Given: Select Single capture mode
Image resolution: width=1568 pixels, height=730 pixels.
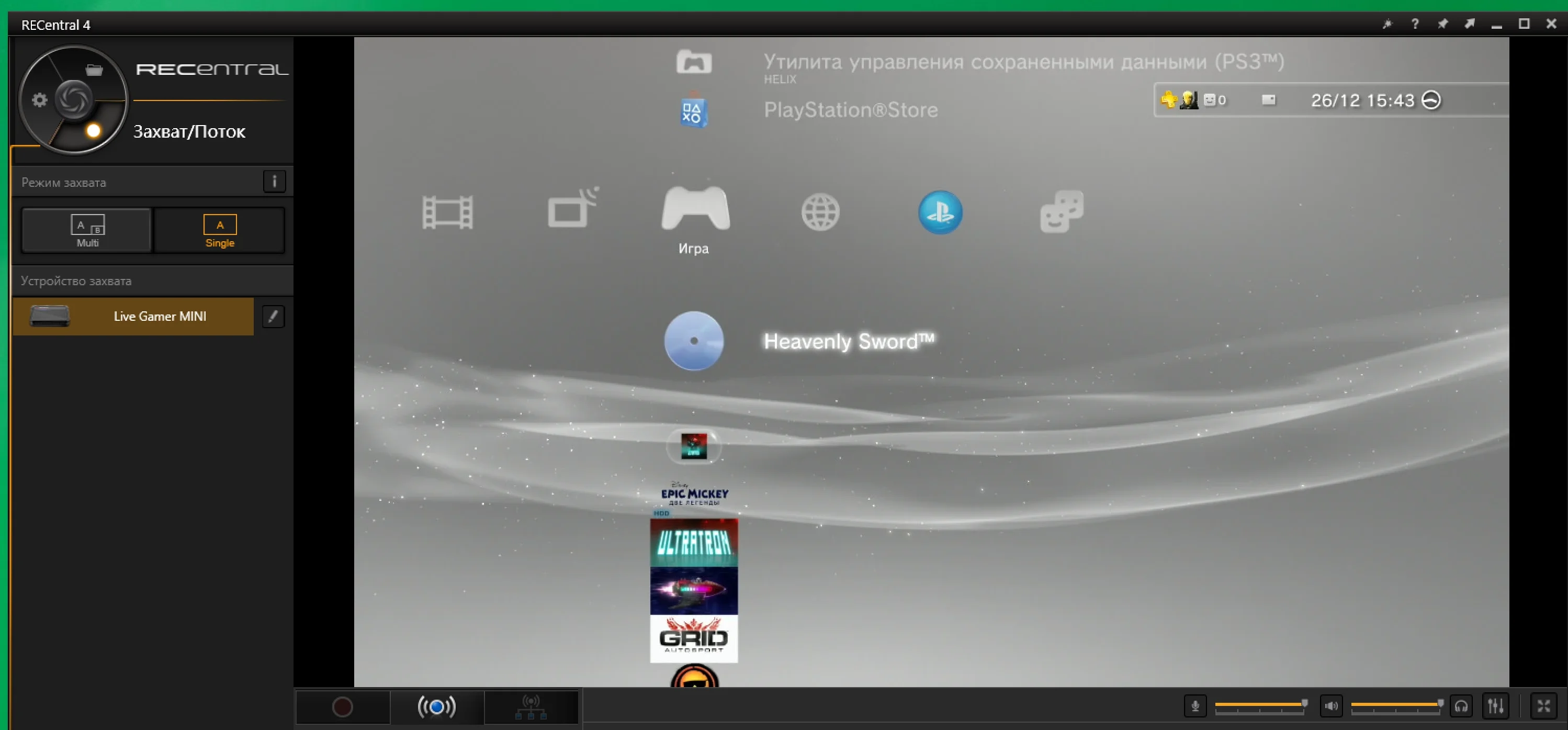Looking at the screenshot, I should pyautogui.click(x=220, y=231).
